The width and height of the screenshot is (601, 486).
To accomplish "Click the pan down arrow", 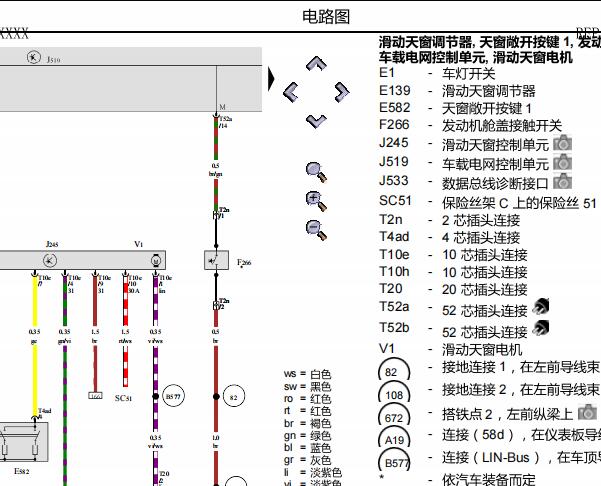I will (x=316, y=121).
